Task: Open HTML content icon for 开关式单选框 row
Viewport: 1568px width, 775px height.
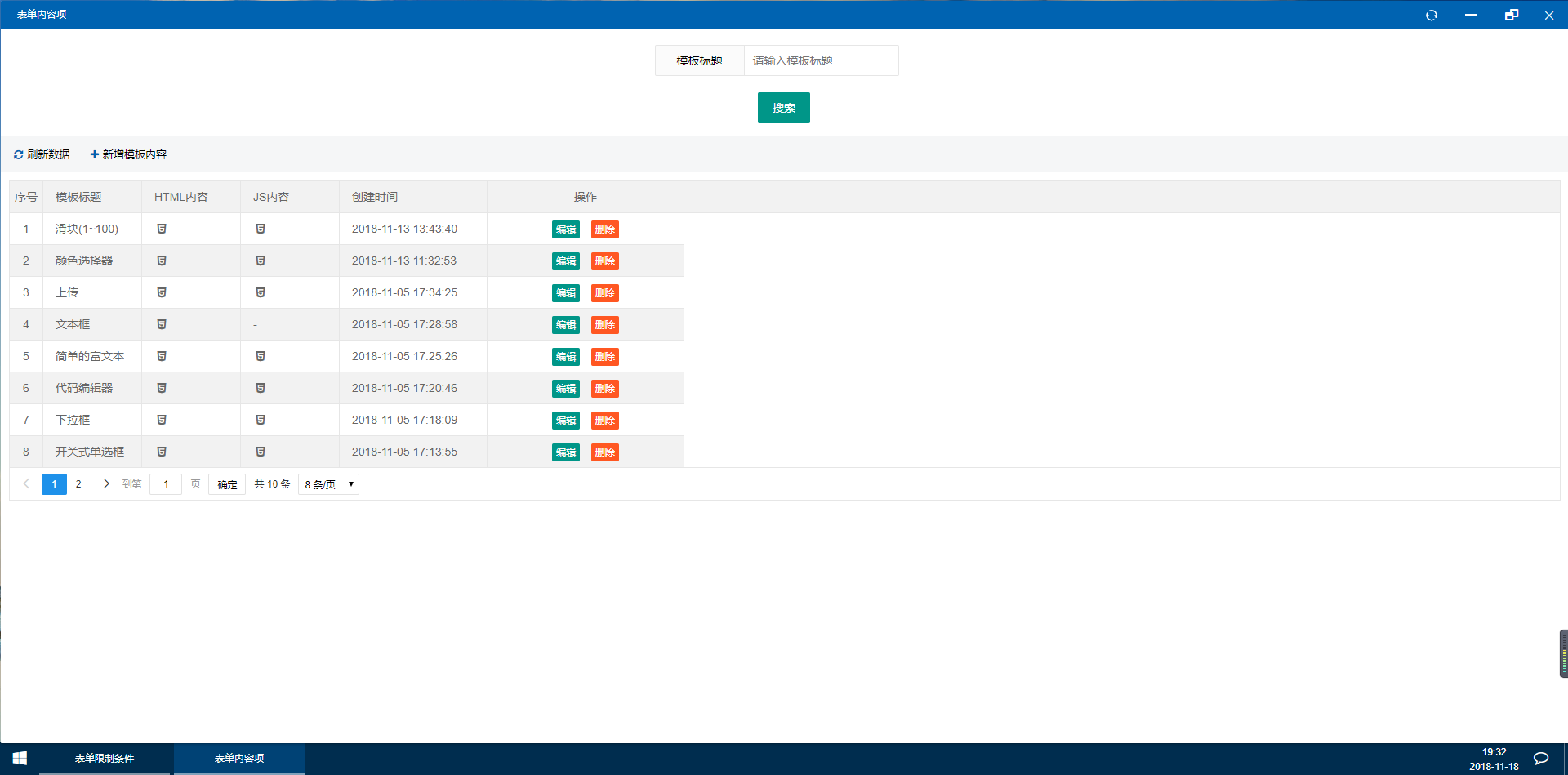Action: (162, 452)
